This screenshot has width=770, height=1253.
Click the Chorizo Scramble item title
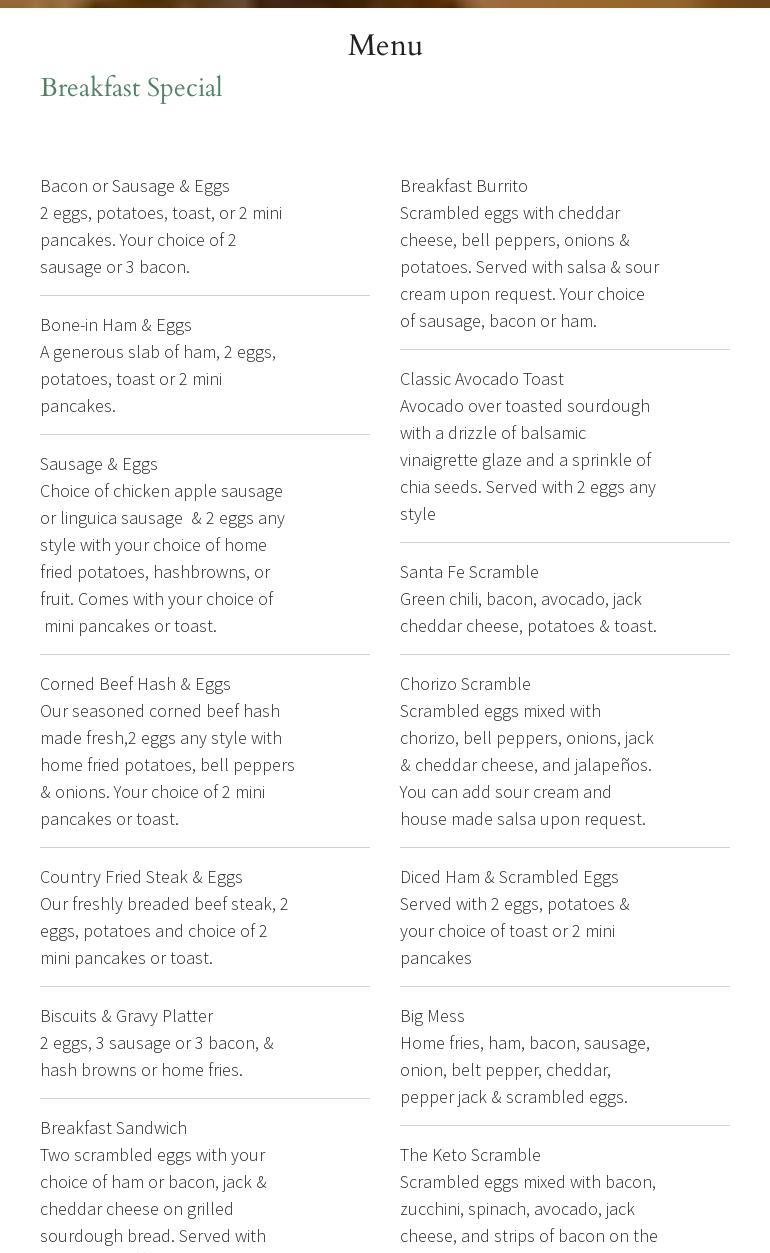point(465,684)
